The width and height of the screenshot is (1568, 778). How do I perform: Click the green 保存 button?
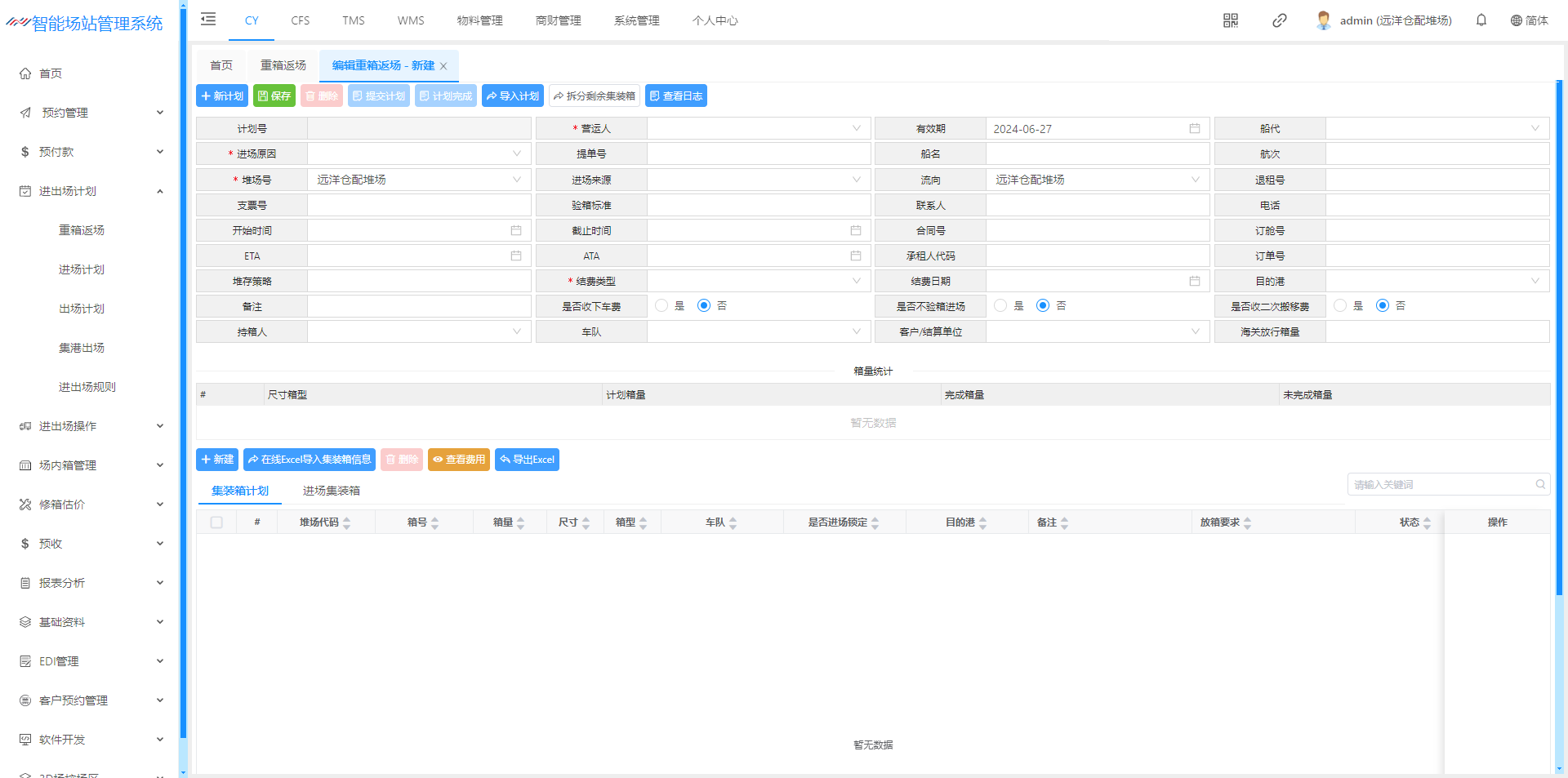[274, 96]
